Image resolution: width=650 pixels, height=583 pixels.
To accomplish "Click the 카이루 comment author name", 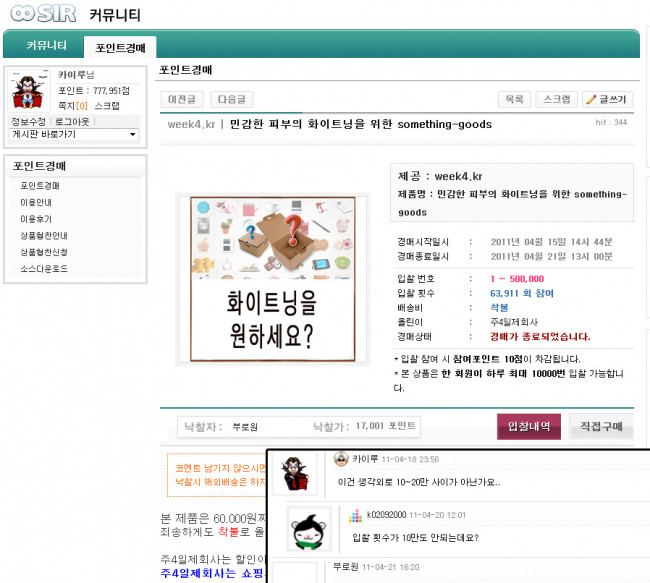I will click(365, 459).
